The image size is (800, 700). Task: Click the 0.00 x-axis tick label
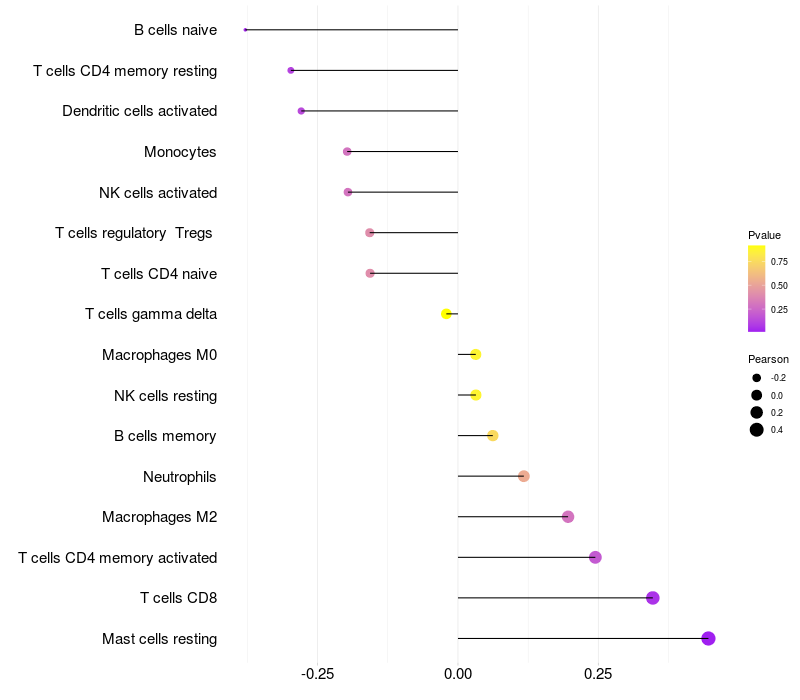(x=458, y=674)
